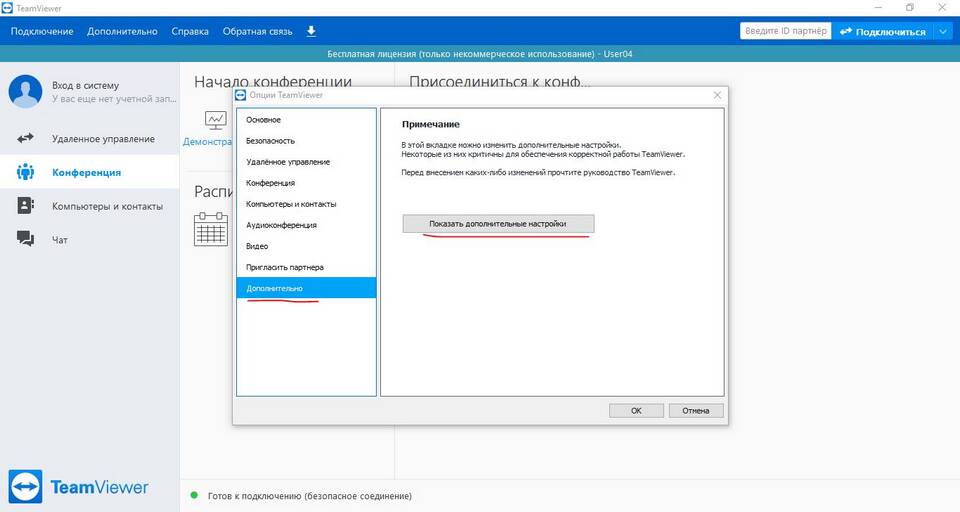The image size is (960, 512).
Task: Click the Вход в систему label
Action: click(x=85, y=85)
